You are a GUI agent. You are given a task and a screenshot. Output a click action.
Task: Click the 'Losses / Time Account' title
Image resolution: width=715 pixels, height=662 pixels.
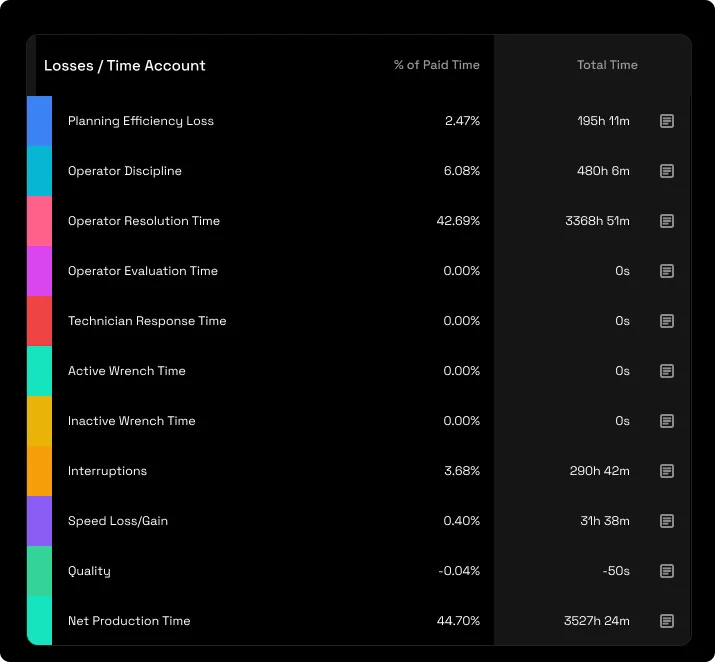pos(124,66)
